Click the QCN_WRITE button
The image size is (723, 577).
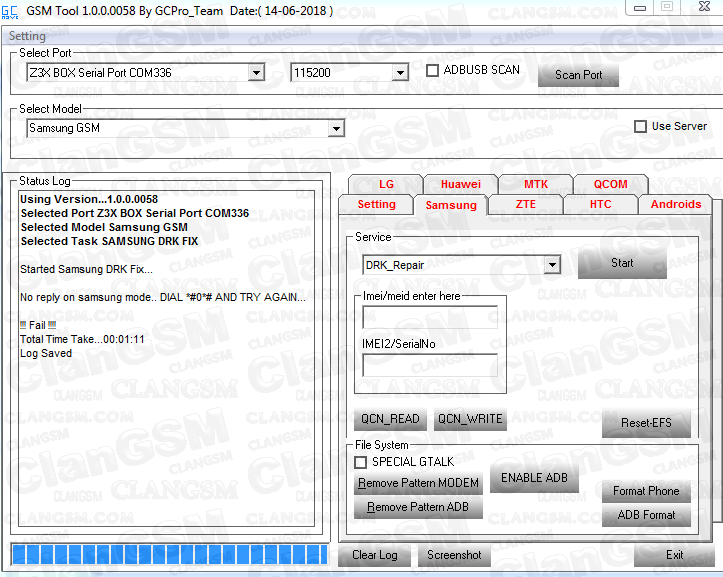point(470,419)
